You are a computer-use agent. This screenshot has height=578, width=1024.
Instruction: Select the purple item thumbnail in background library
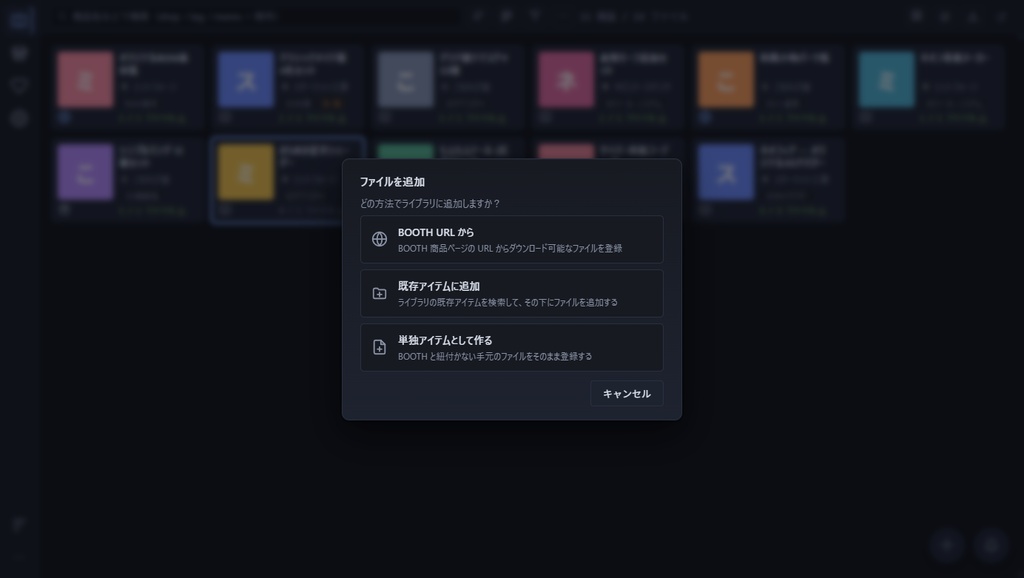tap(85, 172)
